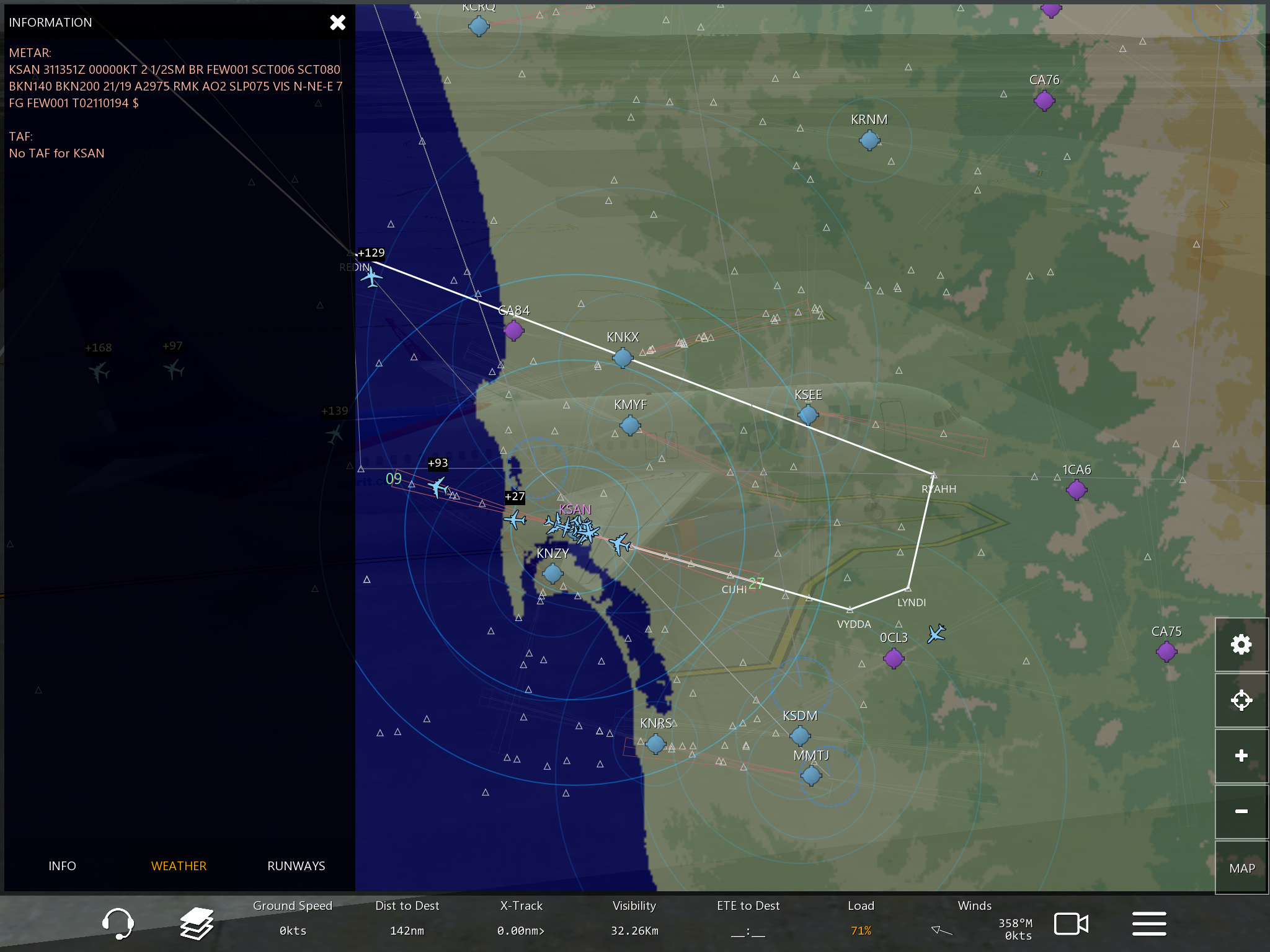The image size is (1270, 952).
Task: Open map settings gear icon
Action: pyautogui.click(x=1241, y=645)
